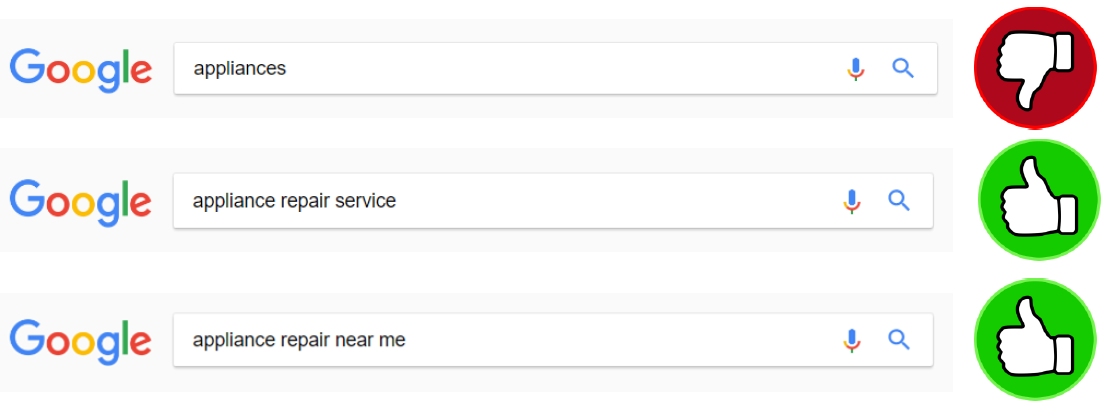Click Google logo next to 'appliance repair near me'

point(80,341)
